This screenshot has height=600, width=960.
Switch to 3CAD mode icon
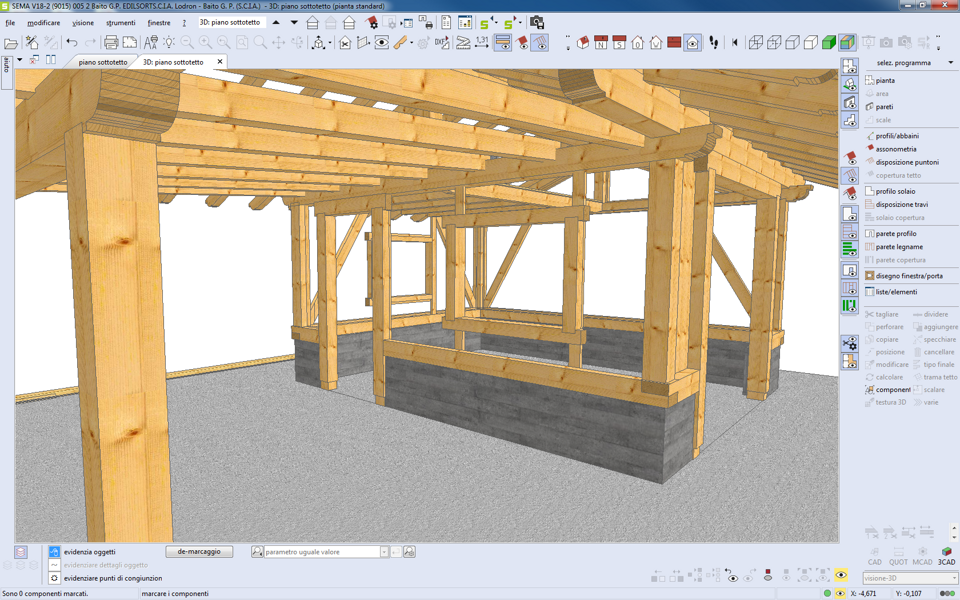tap(946, 556)
